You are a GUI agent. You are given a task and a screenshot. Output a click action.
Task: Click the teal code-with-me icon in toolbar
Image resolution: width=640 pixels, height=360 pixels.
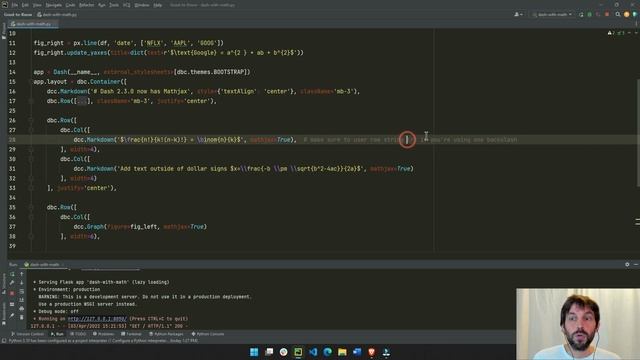click(x=635, y=14)
